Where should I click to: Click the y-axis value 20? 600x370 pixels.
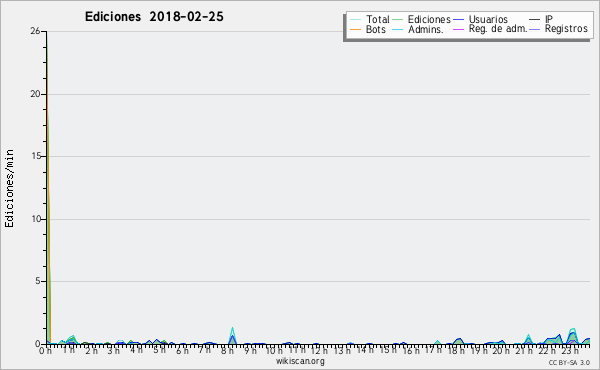coord(35,94)
